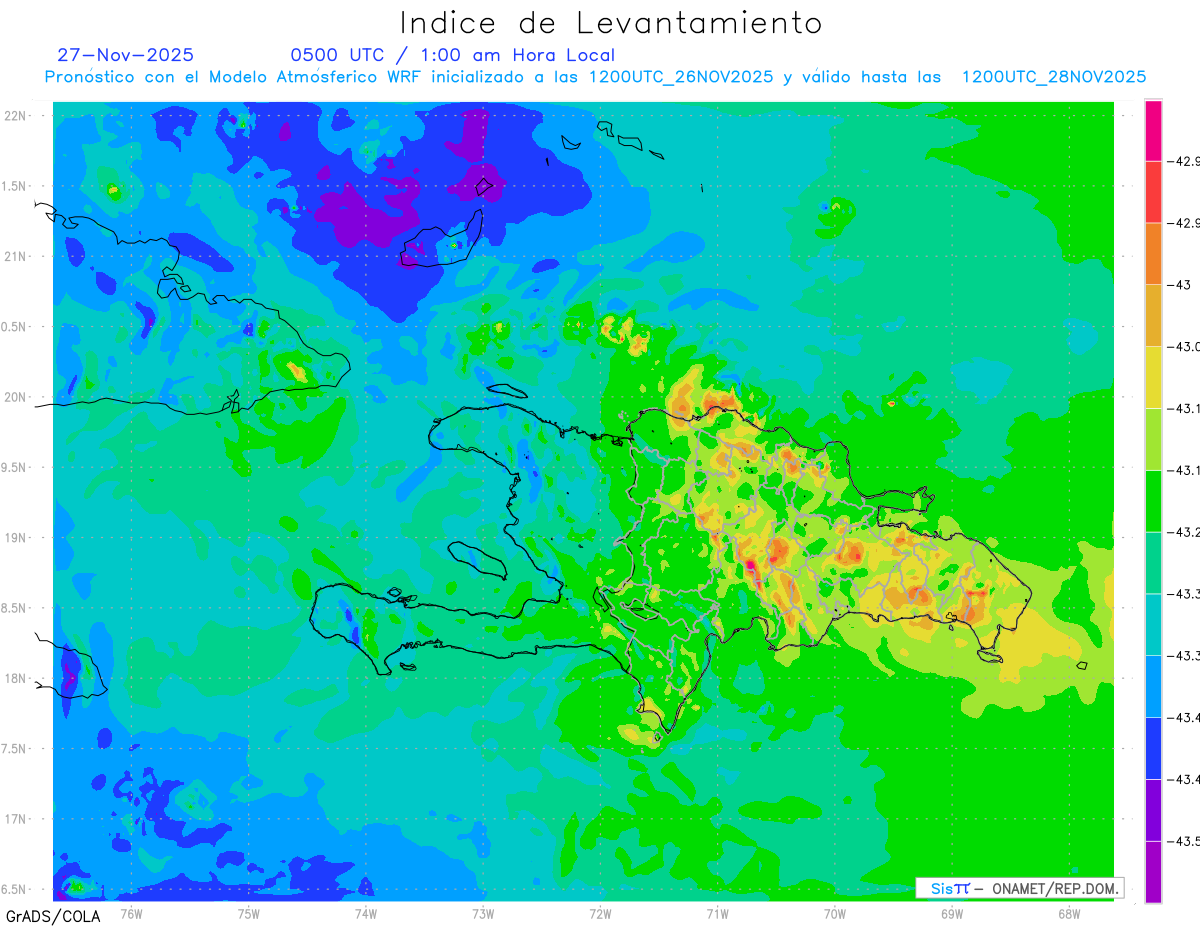1200x927 pixels.
Task: Click the bright green swatch above -43.2
Action: click(x=1153, y=501)
